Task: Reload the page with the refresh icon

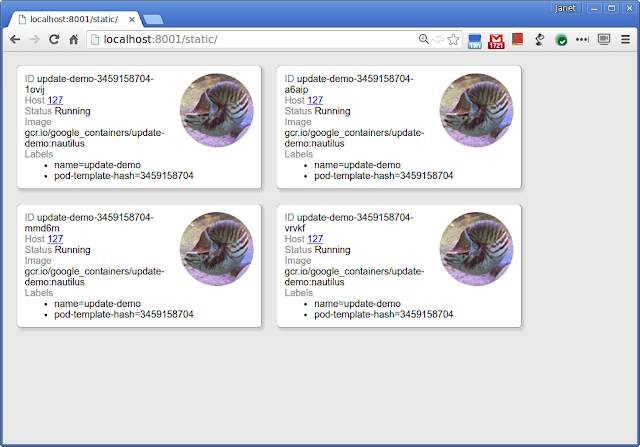Action: tap(54, 39)
